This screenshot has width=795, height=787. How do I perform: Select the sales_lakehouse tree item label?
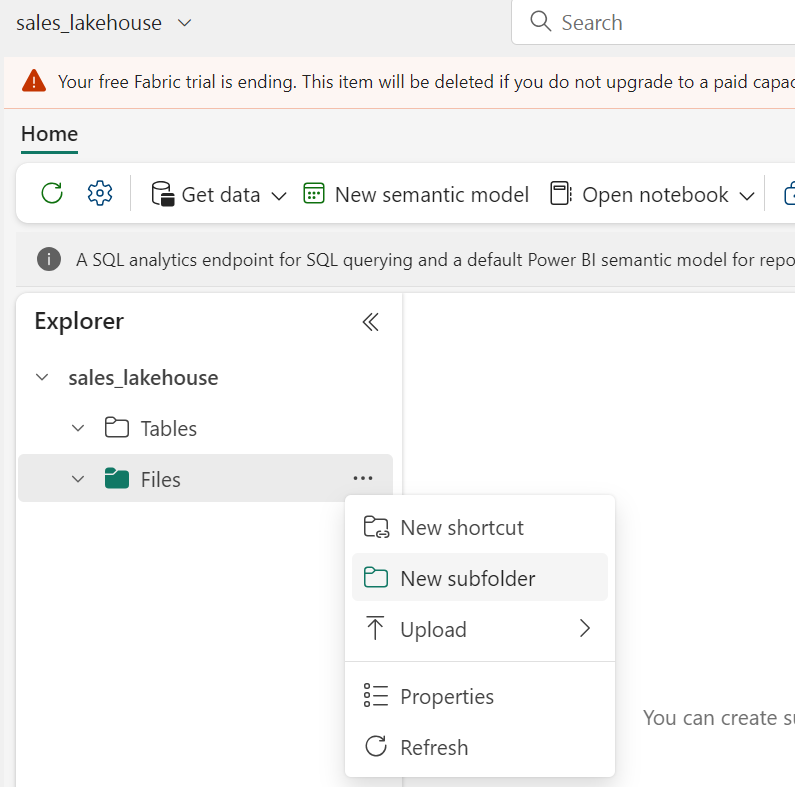pos(143,378)
